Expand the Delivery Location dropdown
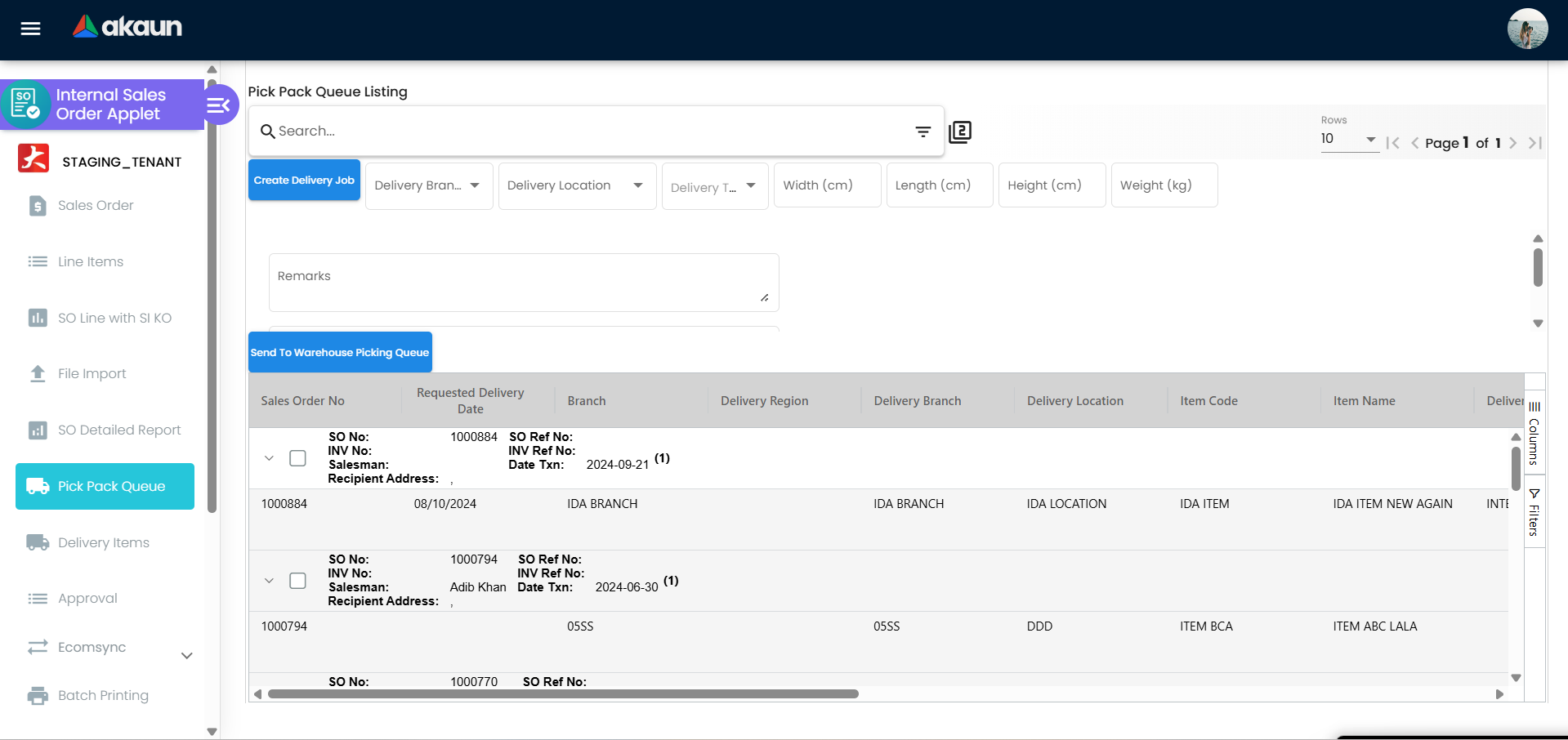The image size is (1568, 740). click(x=576, y=186)
